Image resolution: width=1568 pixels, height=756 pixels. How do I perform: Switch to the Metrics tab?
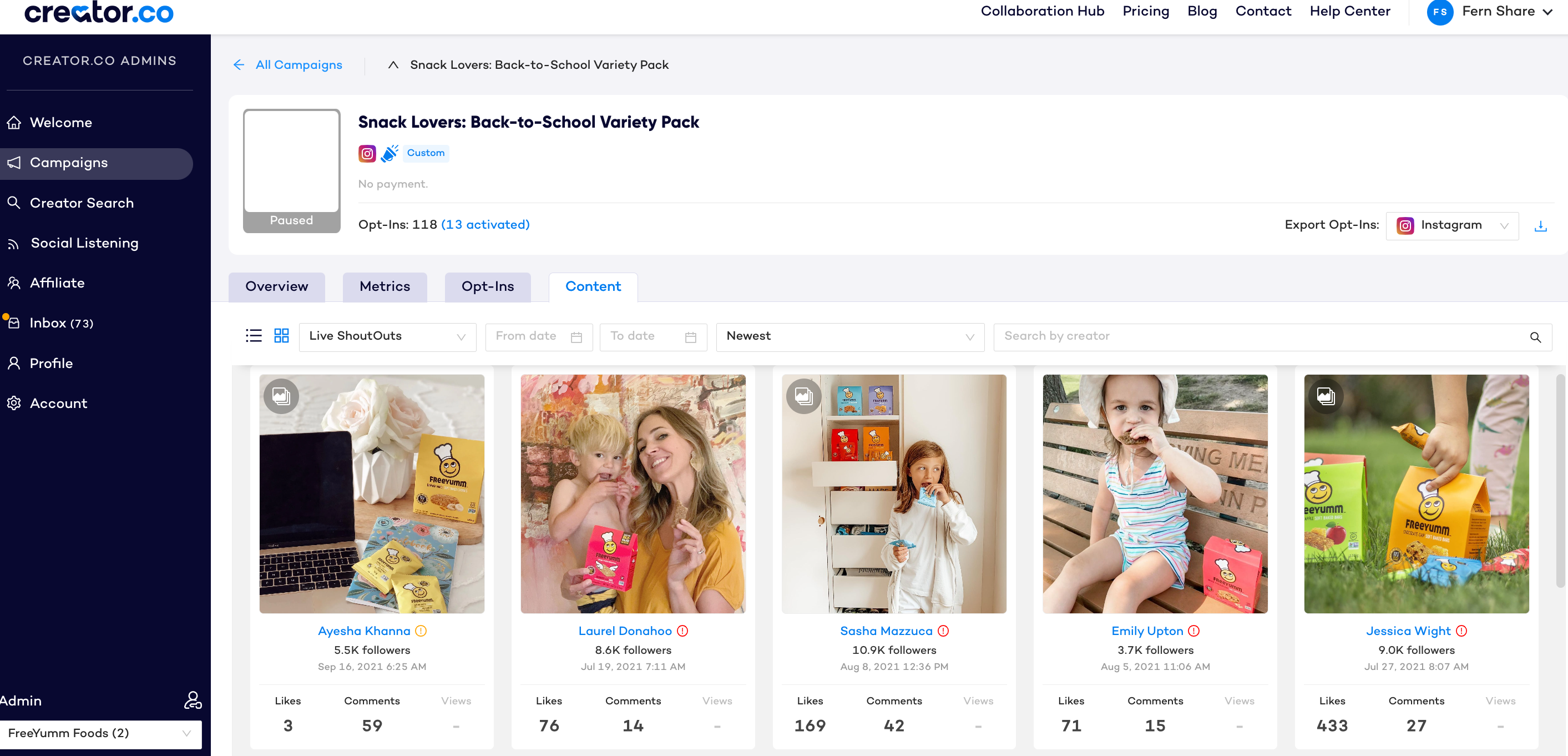coord(384,286)
